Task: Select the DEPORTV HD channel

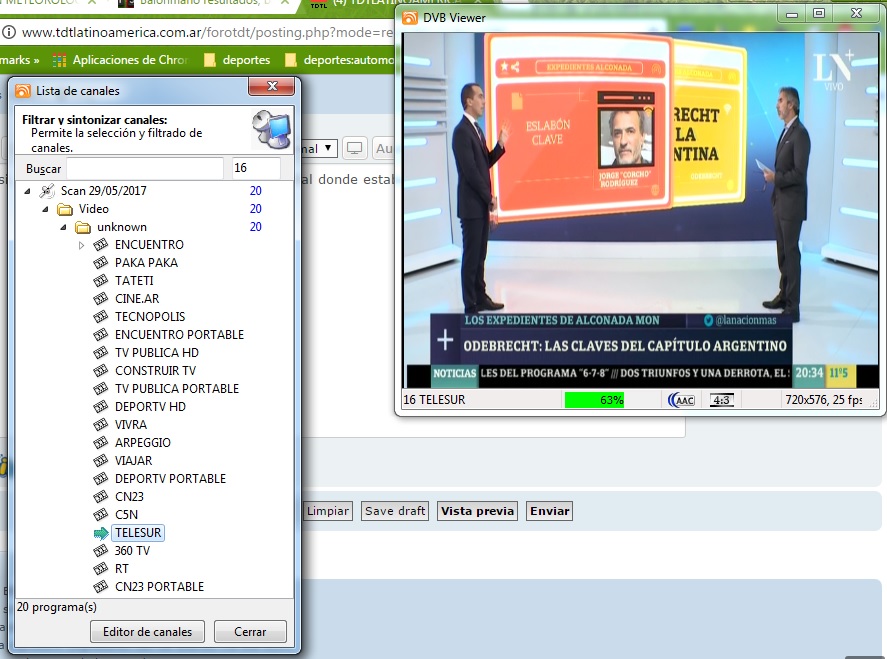Action: [x=150, y=407]
